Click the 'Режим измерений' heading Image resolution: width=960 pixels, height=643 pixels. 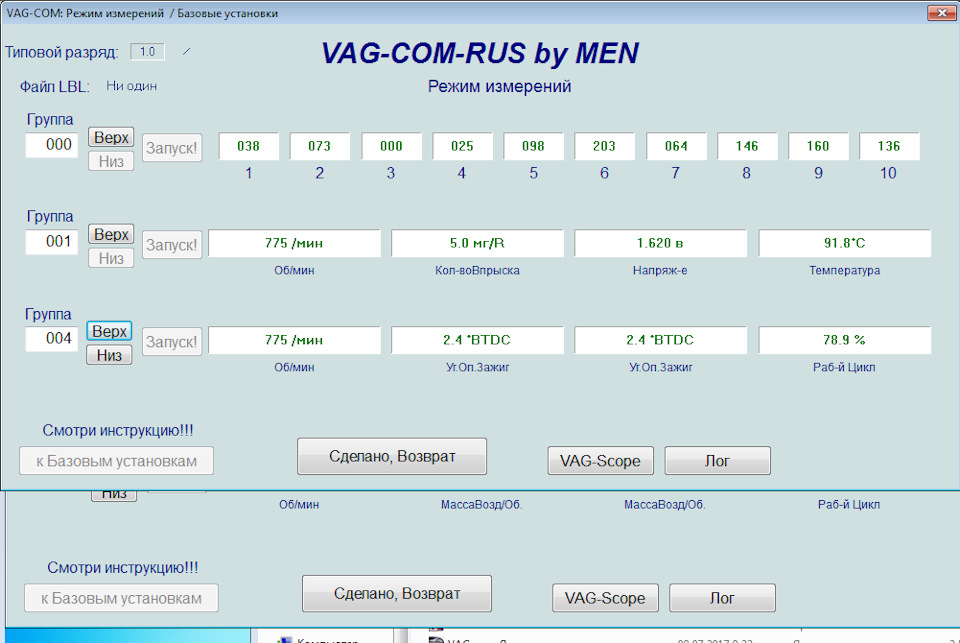[500, 86]
